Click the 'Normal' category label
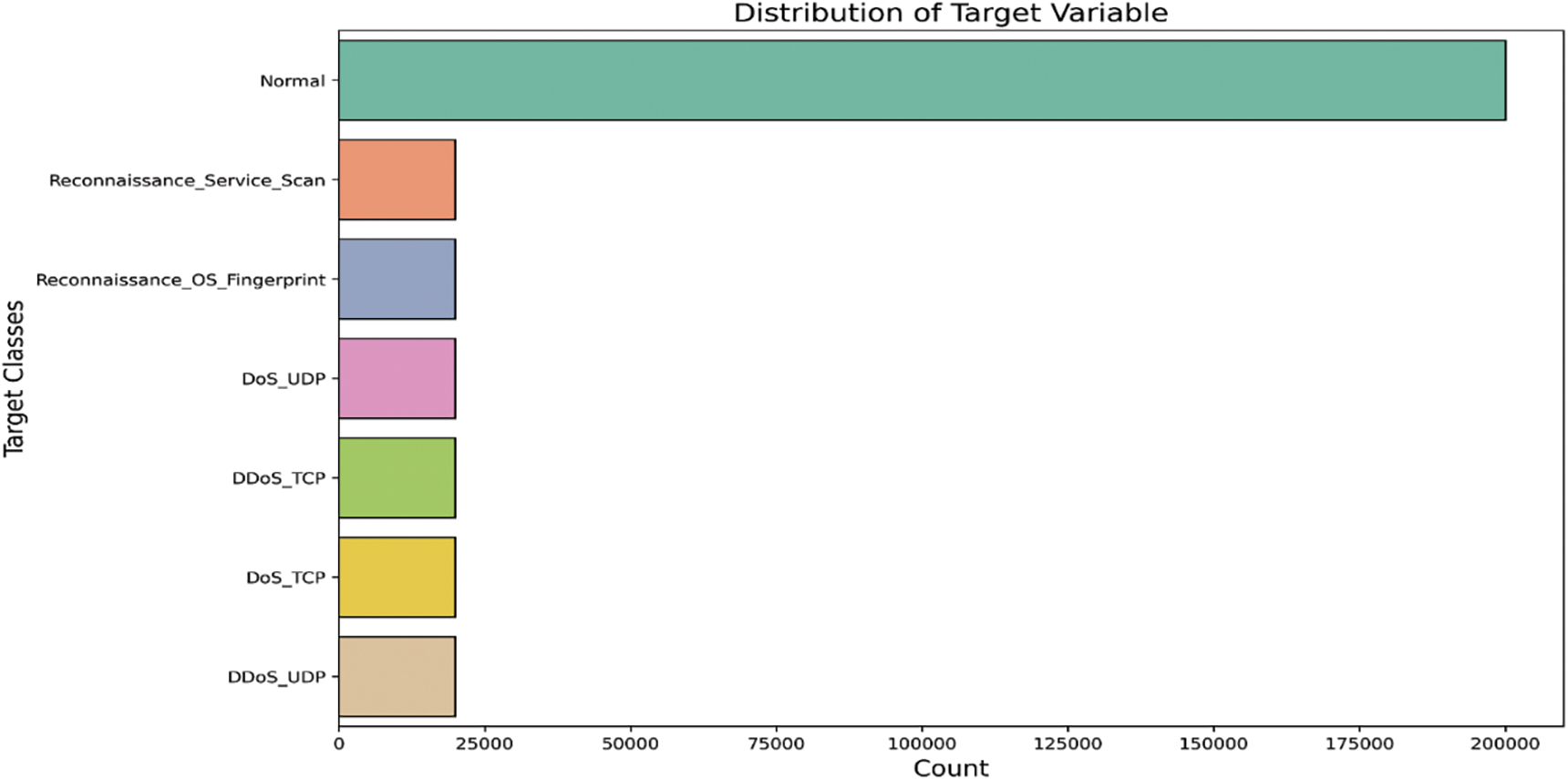The height and width of the screenshot is (779, 1568). click(x=292, y=81)
